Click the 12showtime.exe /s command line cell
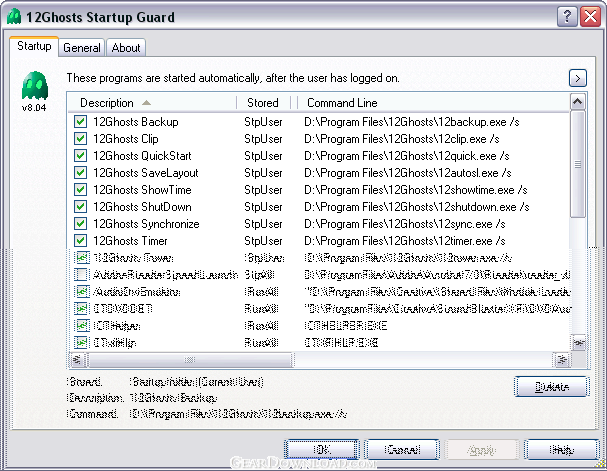 [x=416, y=190]
